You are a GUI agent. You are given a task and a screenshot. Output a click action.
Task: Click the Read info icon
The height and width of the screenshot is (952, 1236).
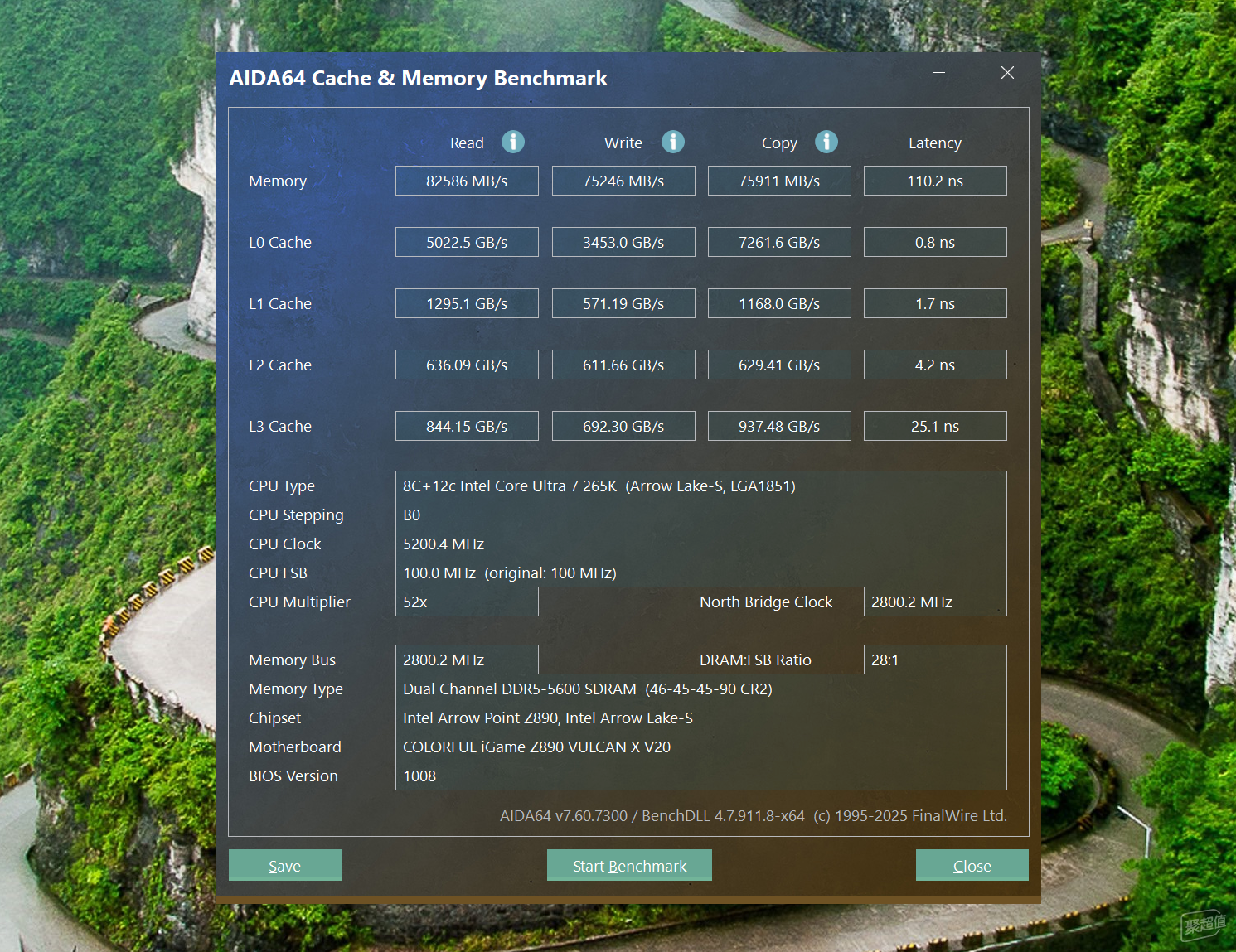(513, 142)
